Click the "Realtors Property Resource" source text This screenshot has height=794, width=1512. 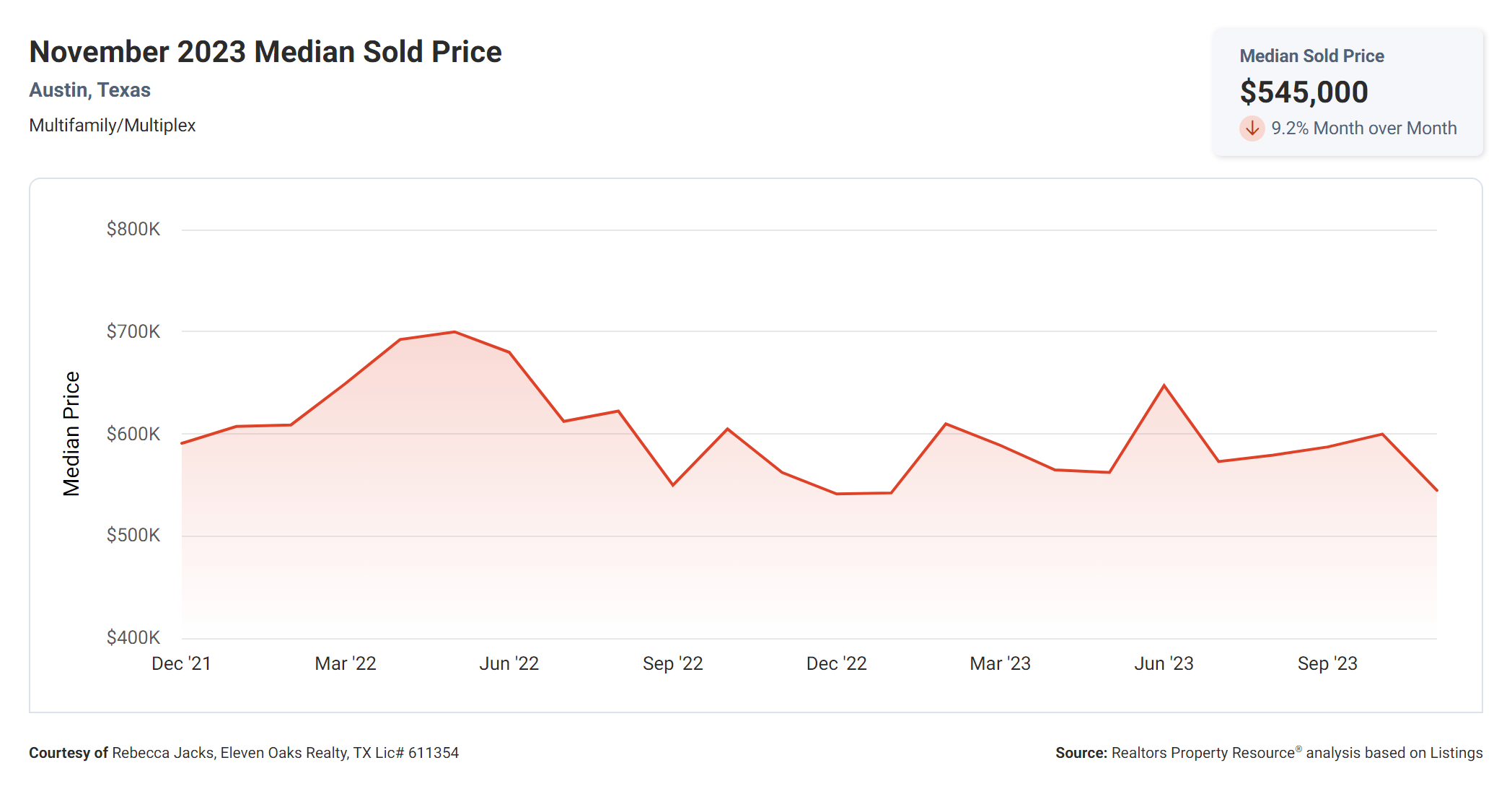pos(1203,753)
